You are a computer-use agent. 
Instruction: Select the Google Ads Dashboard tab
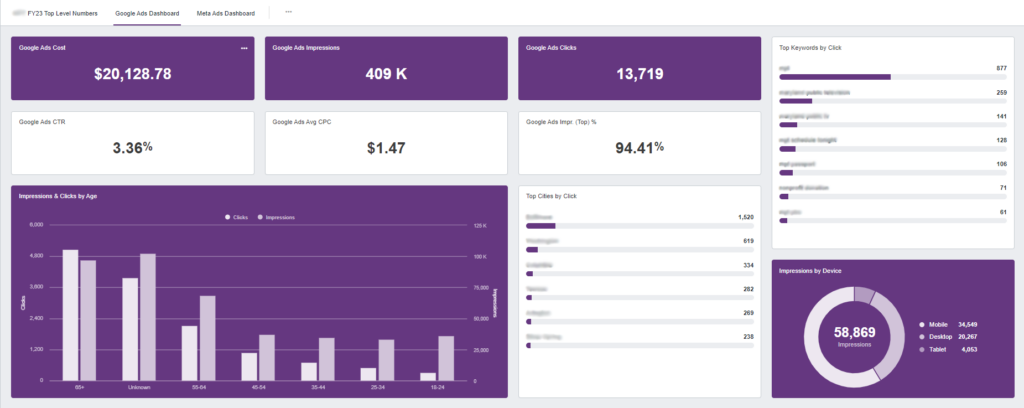pyautogui.click(x=147, y=13)
